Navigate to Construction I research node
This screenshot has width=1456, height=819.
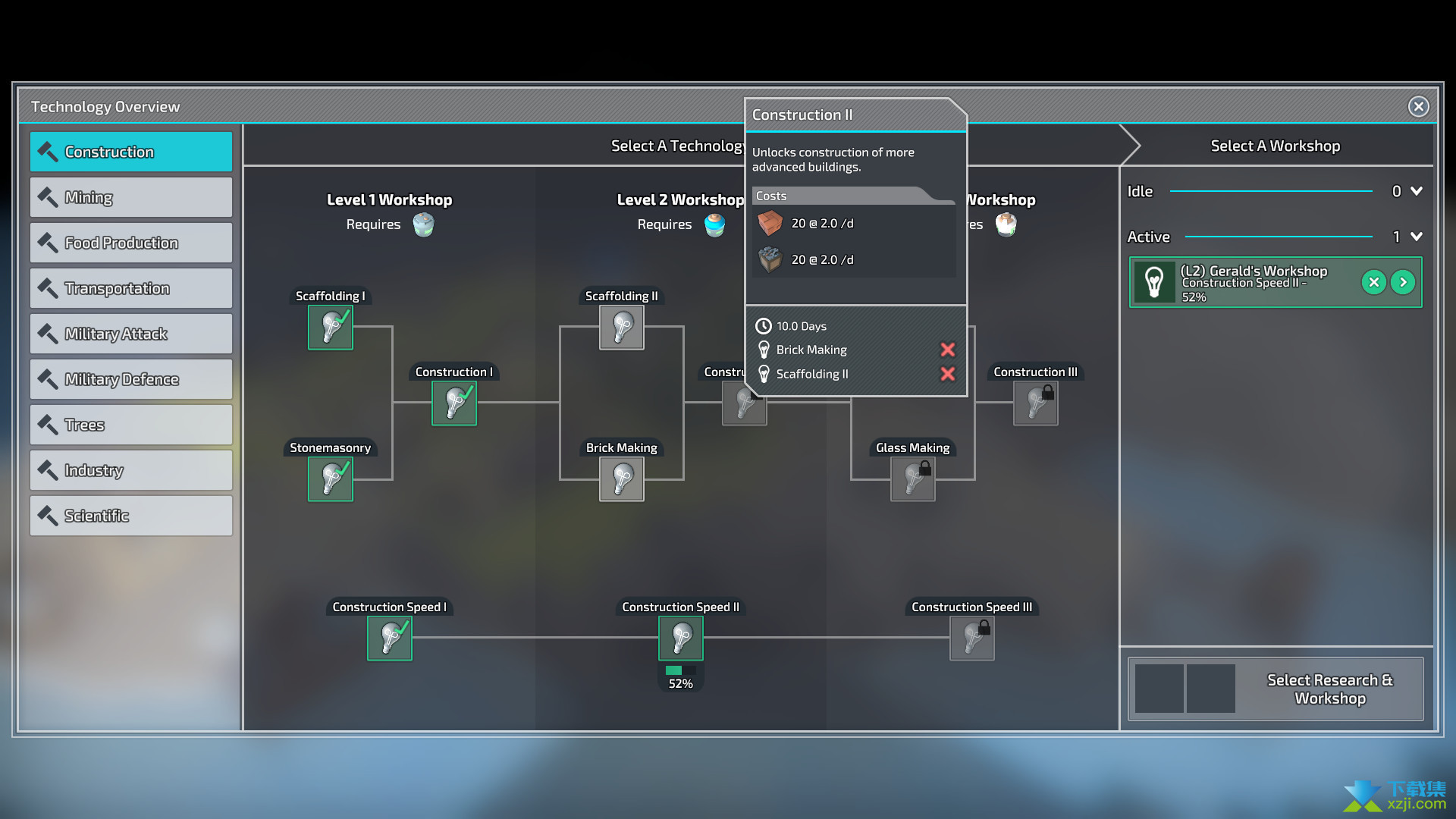[454, 403]
